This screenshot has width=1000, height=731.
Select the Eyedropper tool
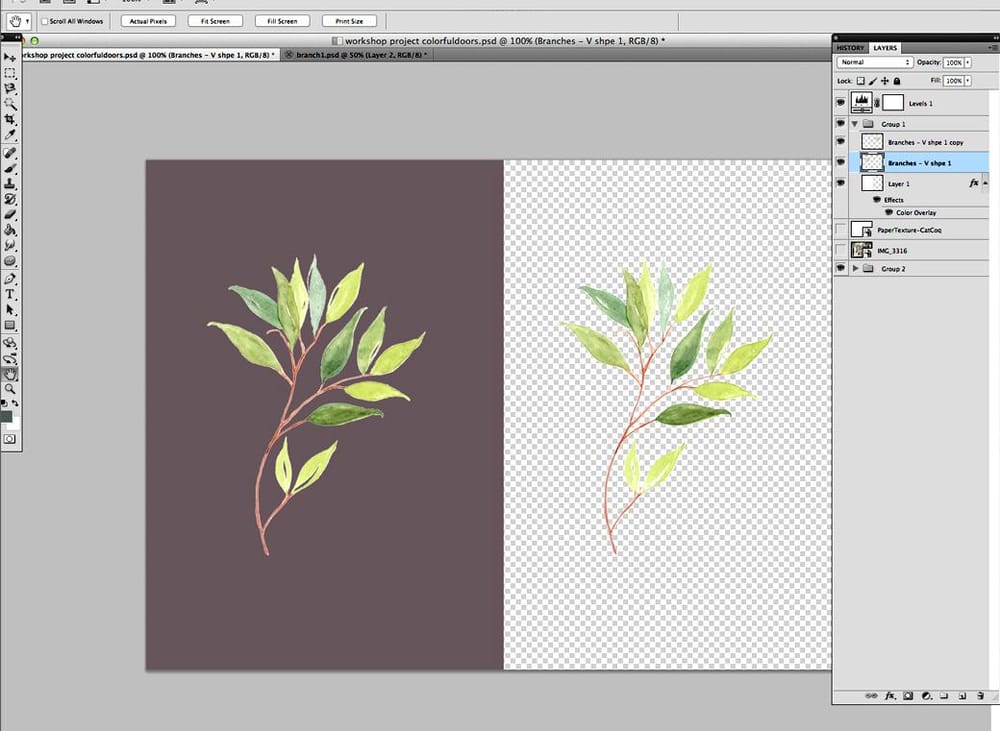(x=10, y=135)
